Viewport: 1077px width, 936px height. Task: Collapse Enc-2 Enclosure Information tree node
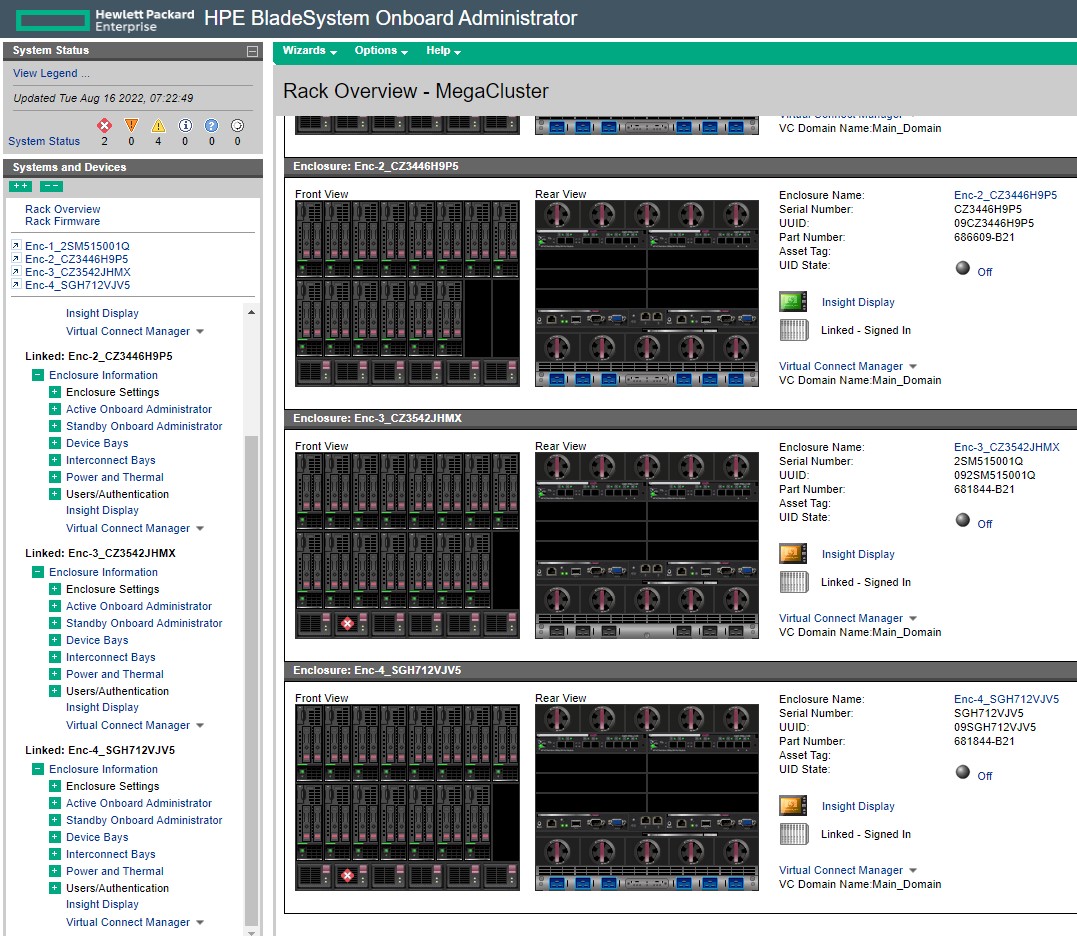(x=38, y=375)
